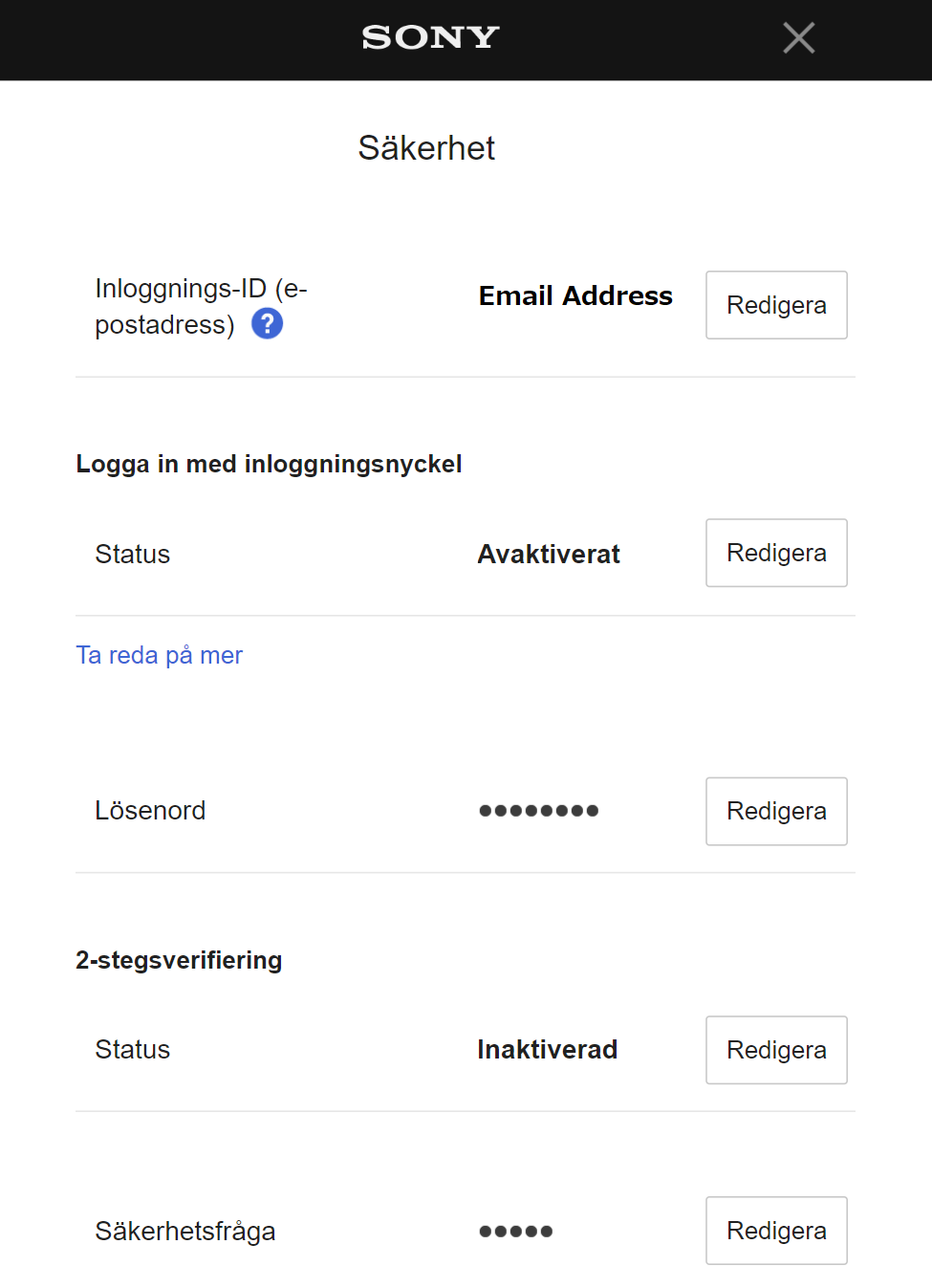Click the masked security question dots
Image resolution: width=932 pixels, height=1288 pixels.
[x=515, y=1231]
